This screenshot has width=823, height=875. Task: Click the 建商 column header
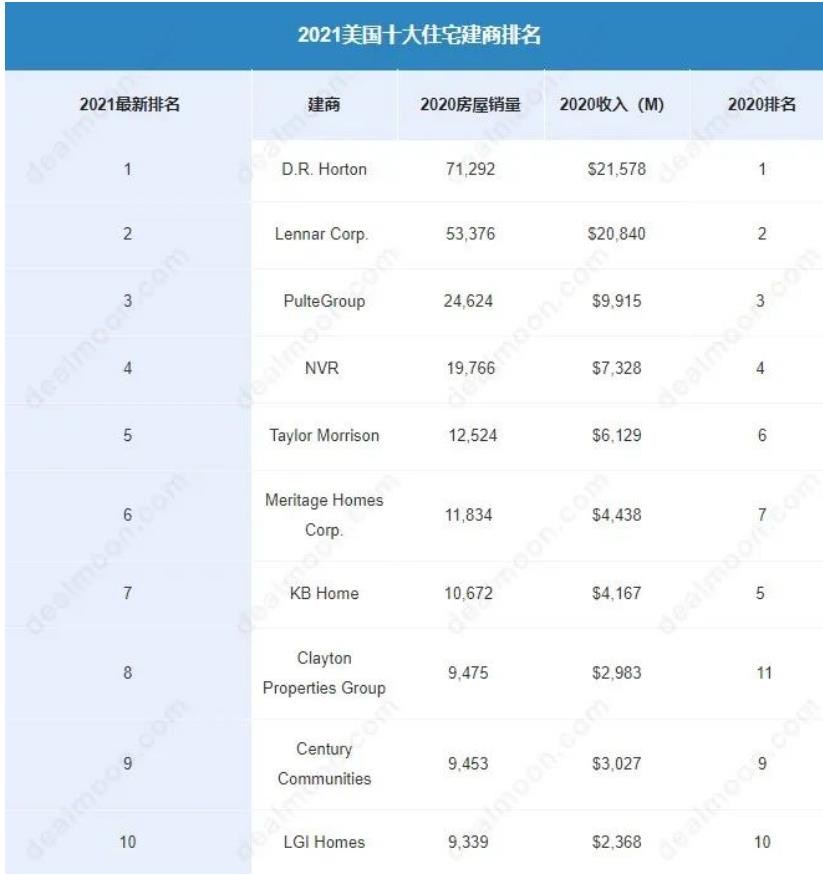(x=324, y=104)
